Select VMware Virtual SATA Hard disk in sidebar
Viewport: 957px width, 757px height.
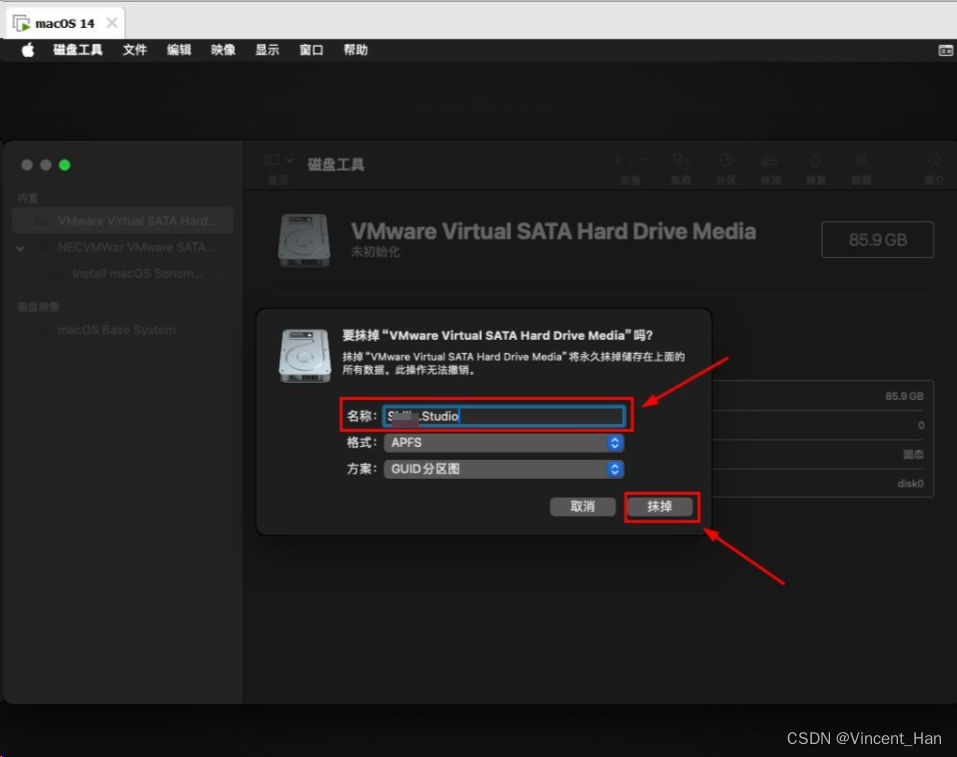click(123, 221)
